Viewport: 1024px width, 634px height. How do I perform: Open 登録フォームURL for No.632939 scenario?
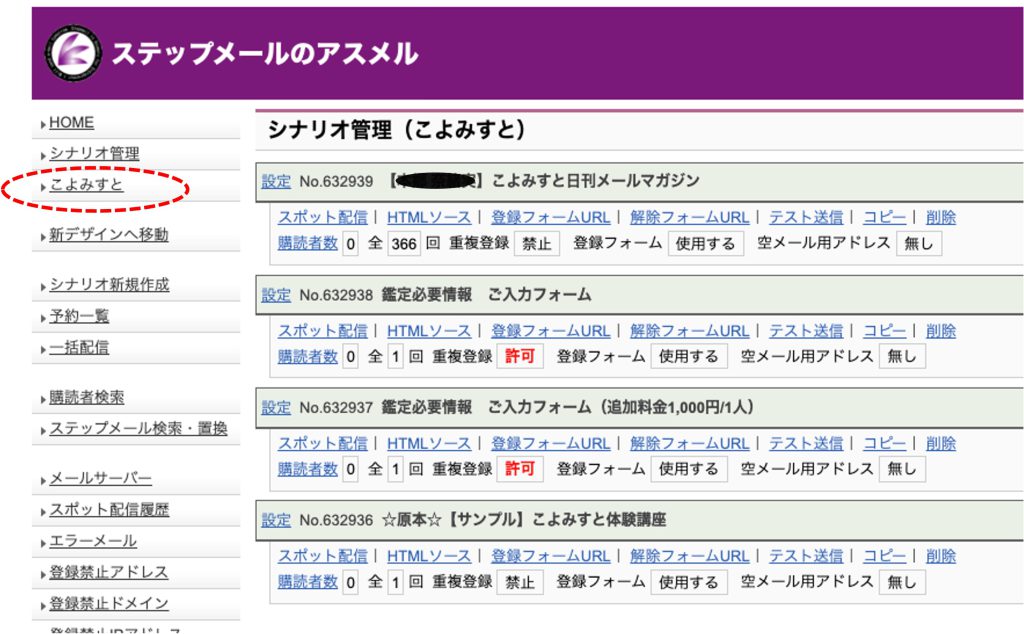click(551, 217)
